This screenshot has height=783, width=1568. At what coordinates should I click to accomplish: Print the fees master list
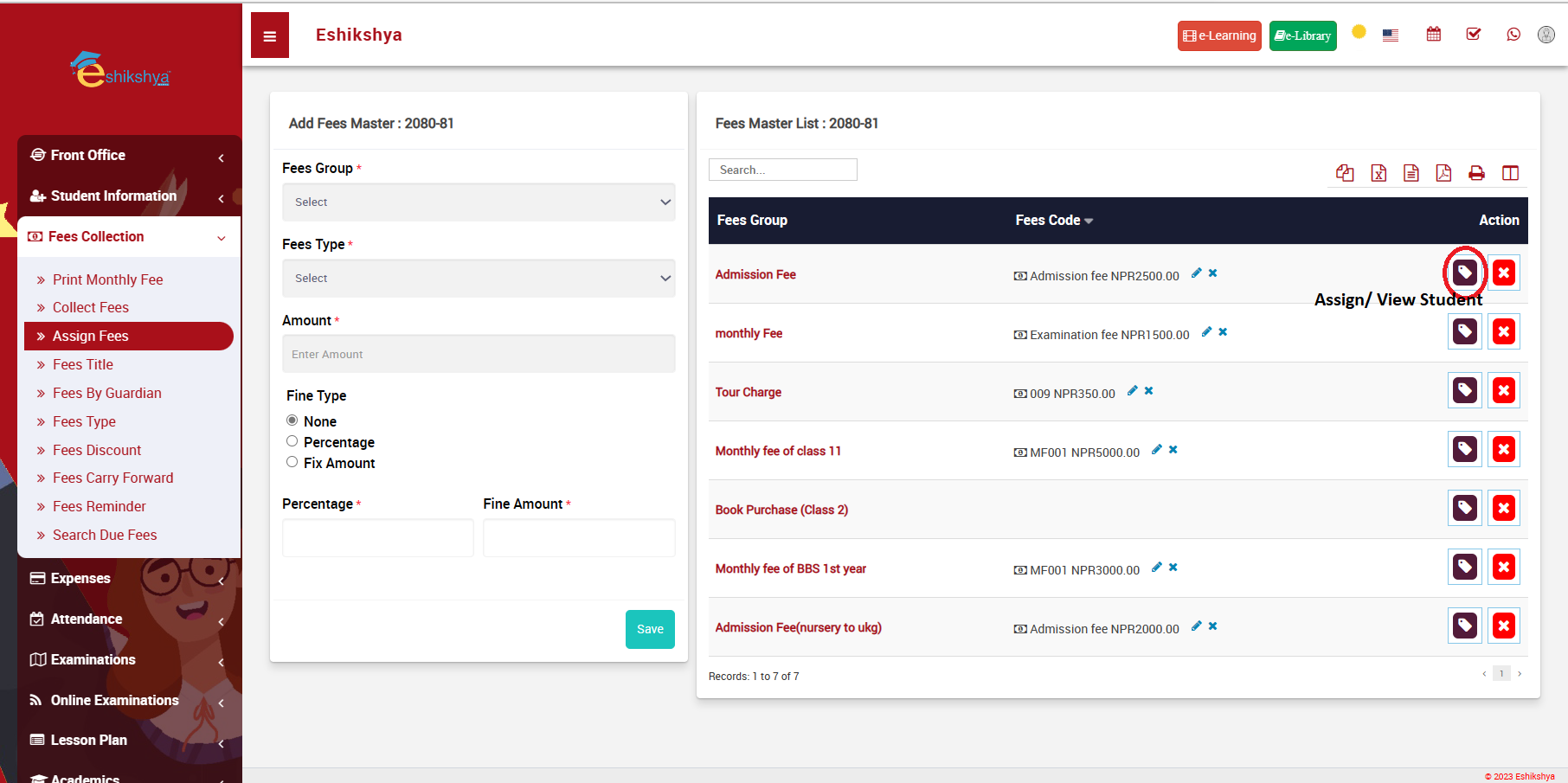coord(1476,173)
